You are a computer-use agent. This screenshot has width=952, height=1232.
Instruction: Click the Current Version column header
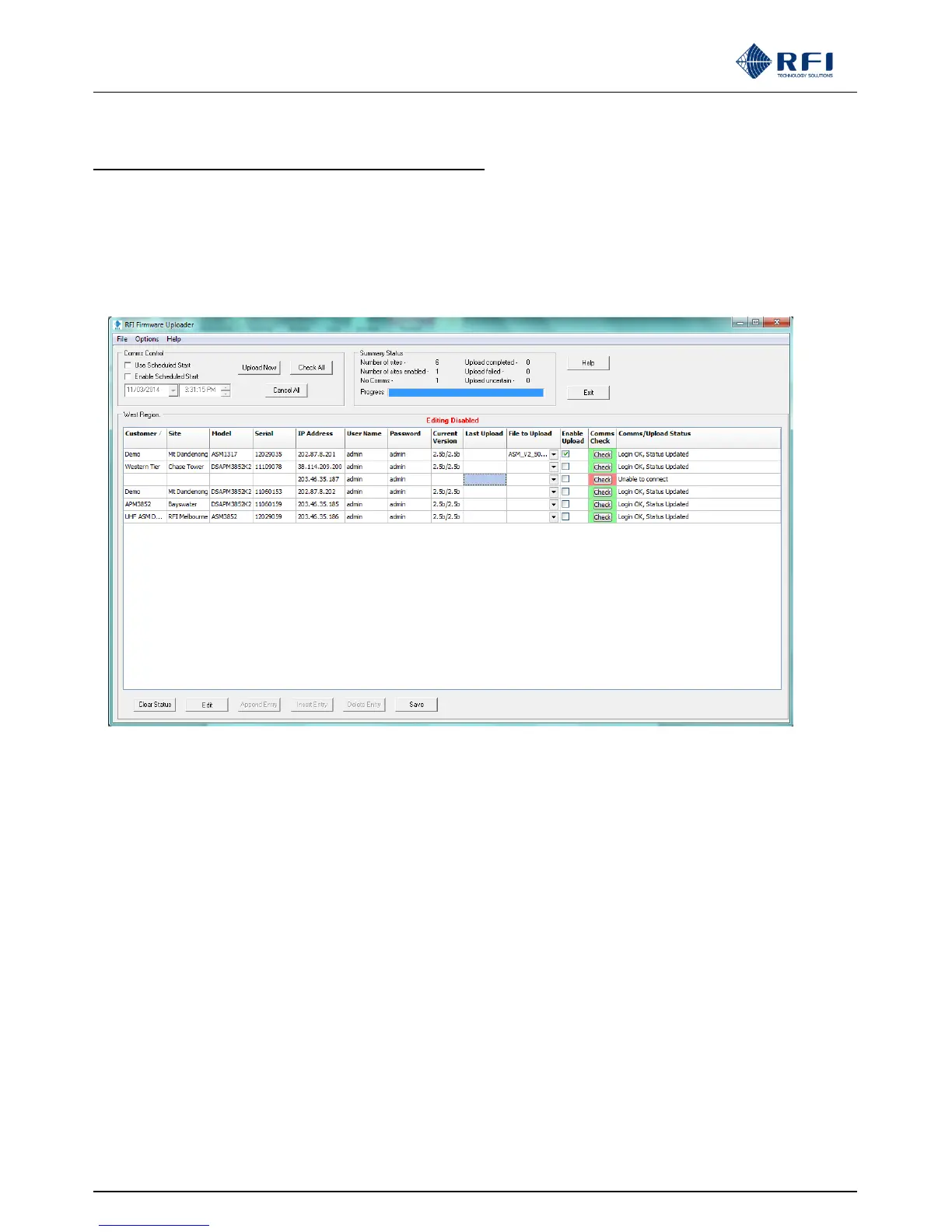click(447, 437)
